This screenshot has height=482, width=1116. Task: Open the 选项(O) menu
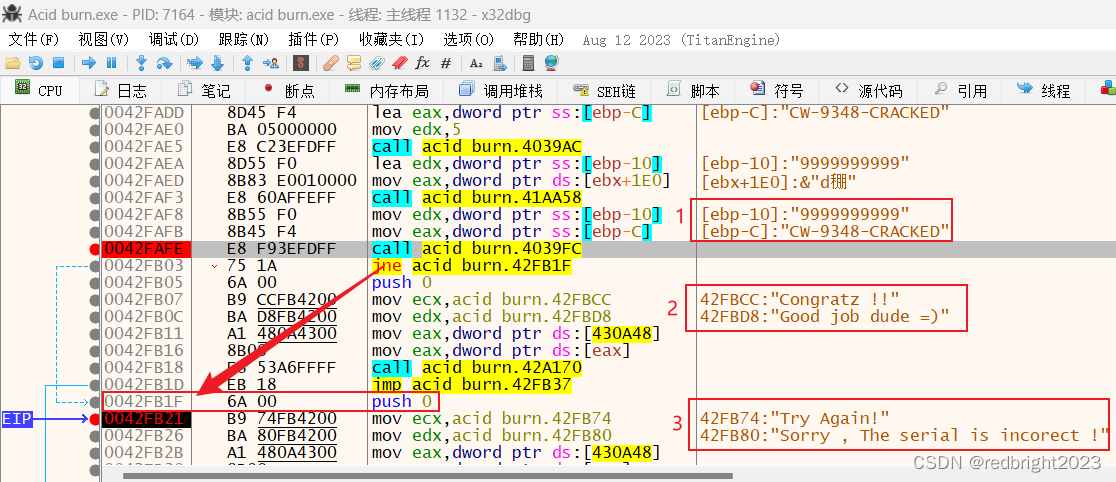(468, 39)
